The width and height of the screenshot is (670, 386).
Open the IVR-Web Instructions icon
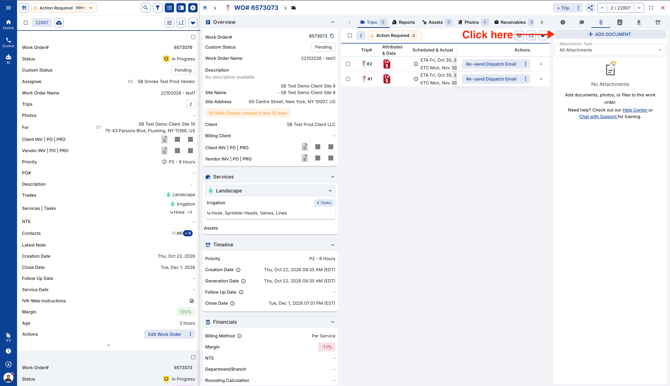(x=191, y=301)
